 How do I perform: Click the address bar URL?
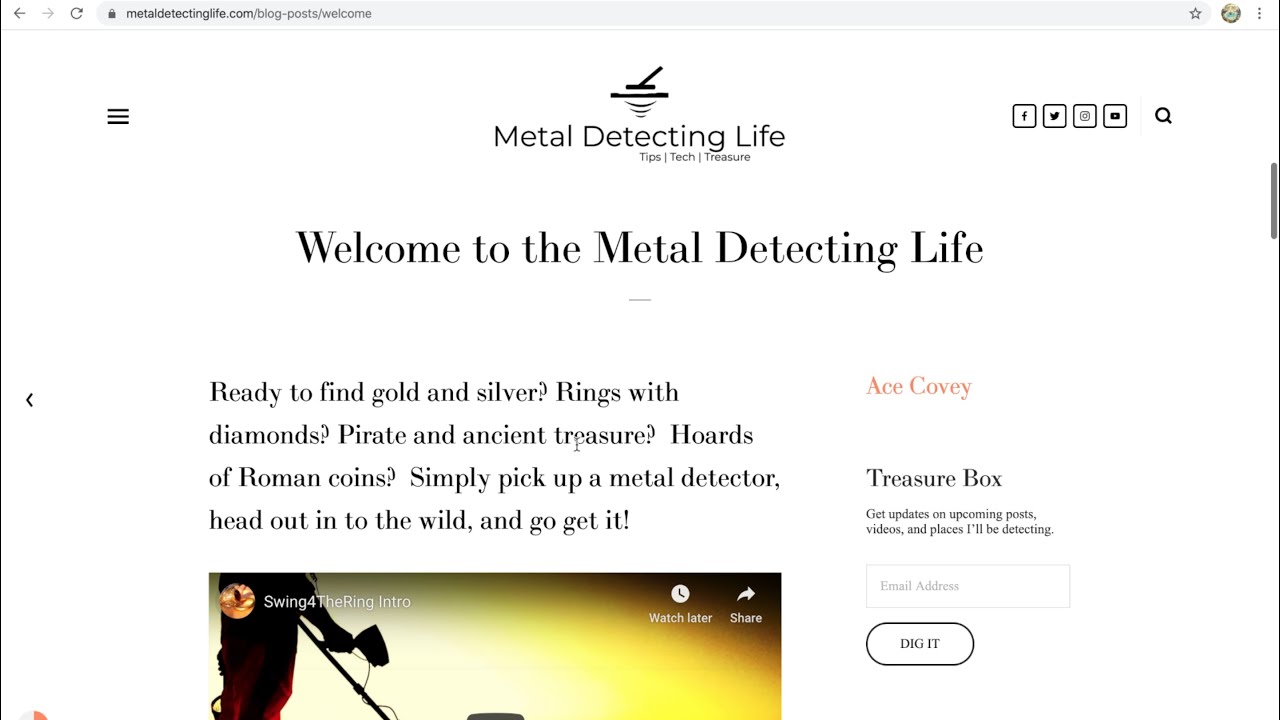[249, 14]
